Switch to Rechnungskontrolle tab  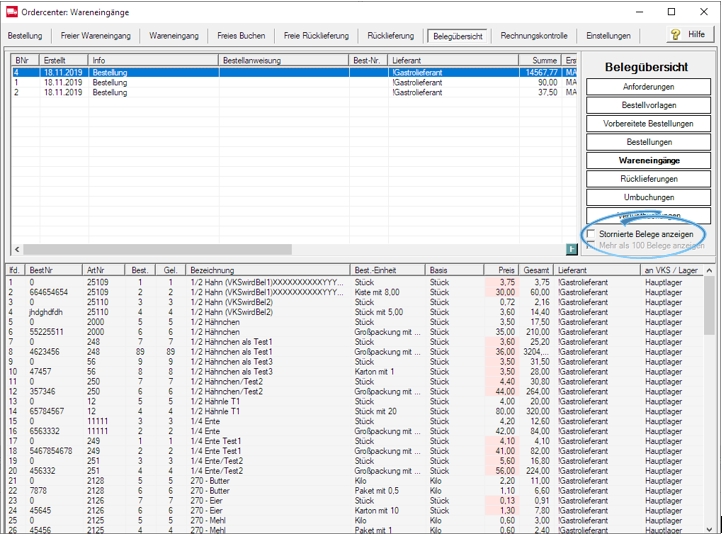click(534, 35)
